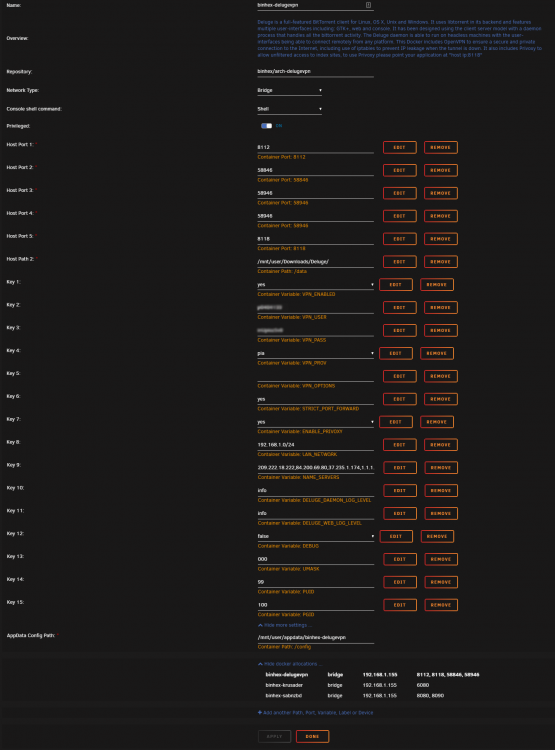Click the Host Path 2 value field
This screenshot has height=750, width=555.
315,262
